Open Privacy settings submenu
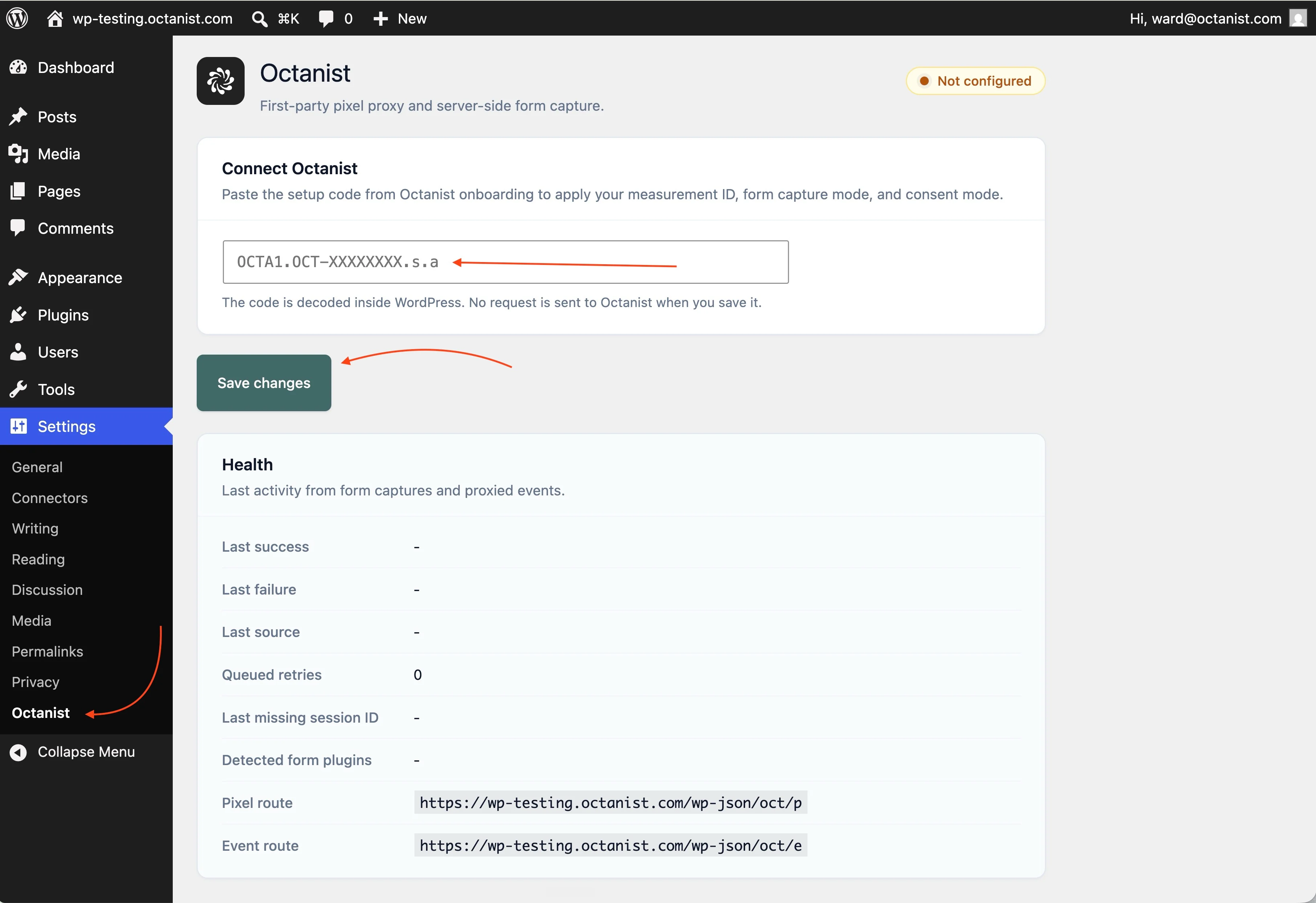Viewport: 1316px width, 903px height. tap(35, 682)
